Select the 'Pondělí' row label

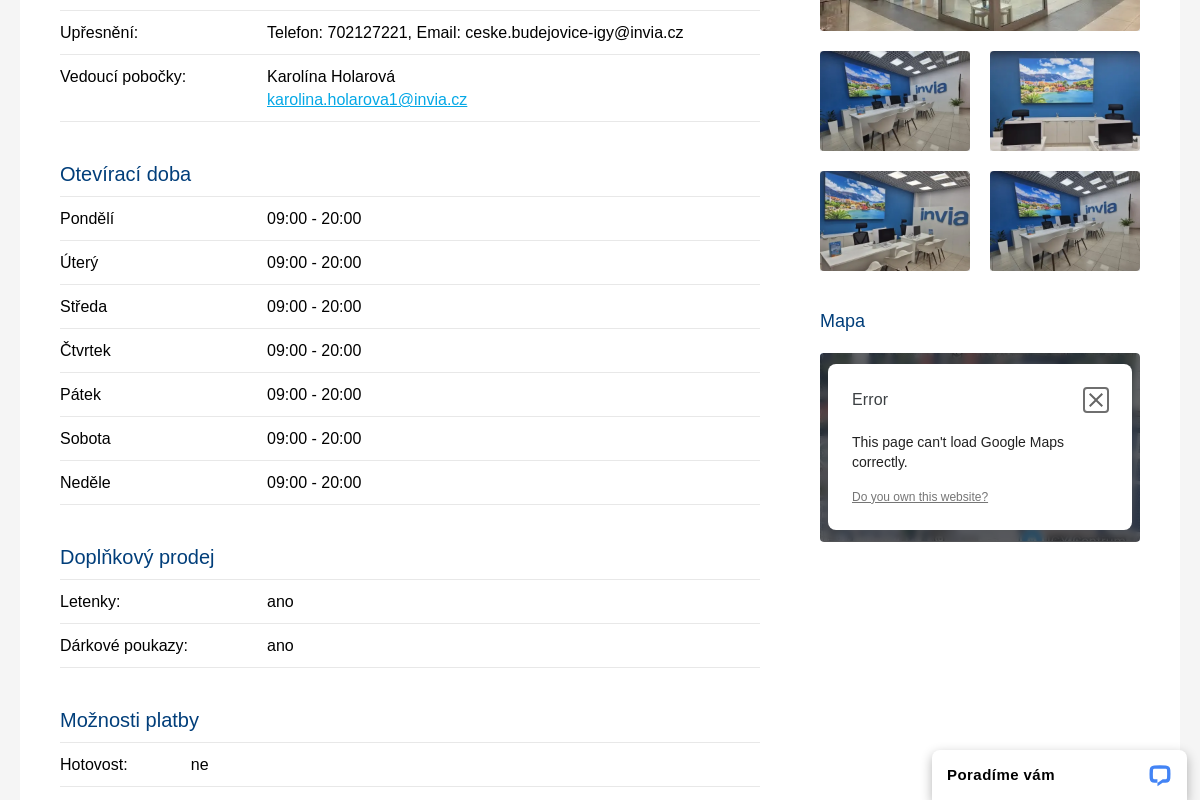click(87, 219)
